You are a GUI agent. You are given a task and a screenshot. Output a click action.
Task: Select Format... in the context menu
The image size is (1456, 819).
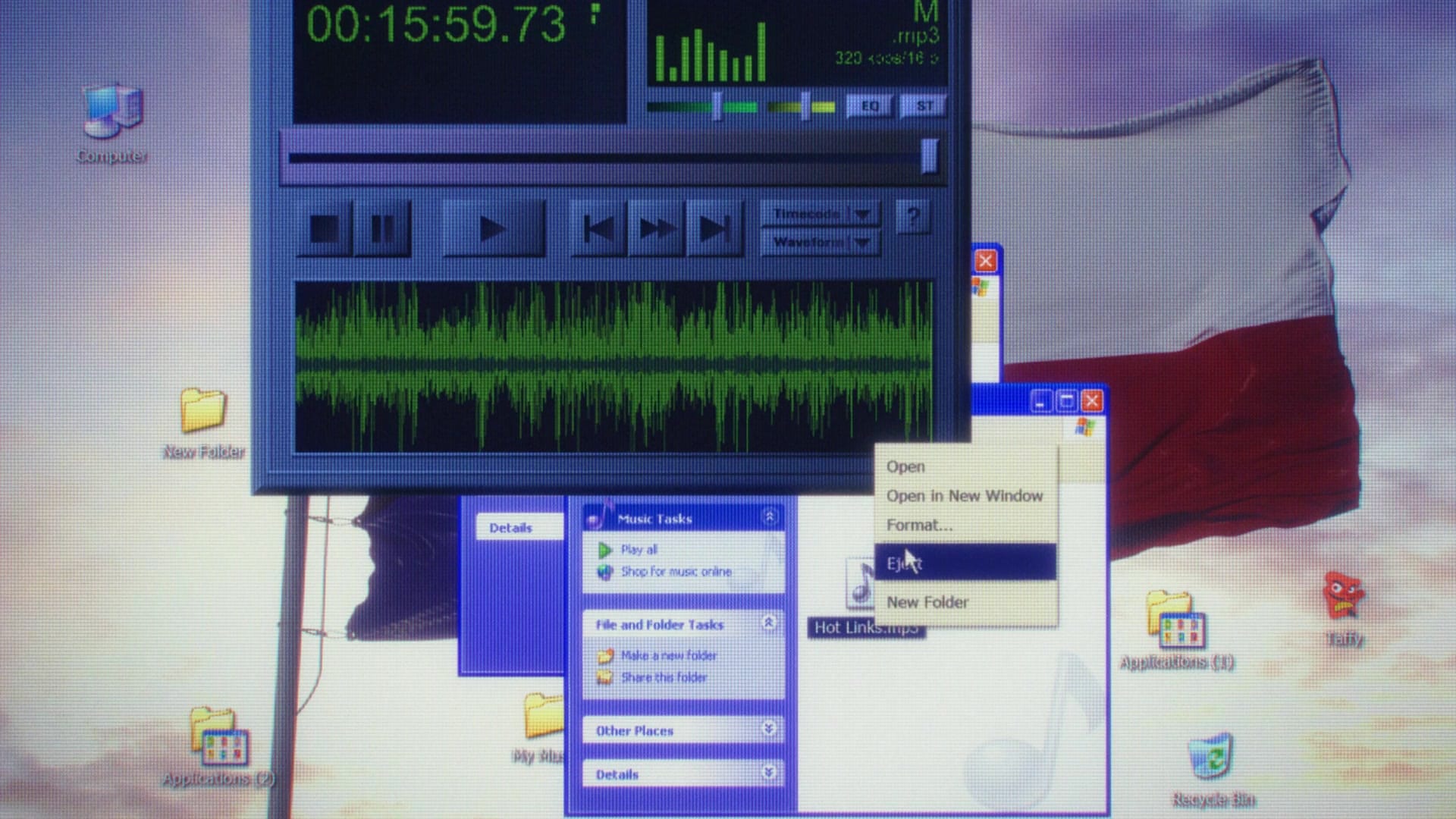click(x=919, y=525)
